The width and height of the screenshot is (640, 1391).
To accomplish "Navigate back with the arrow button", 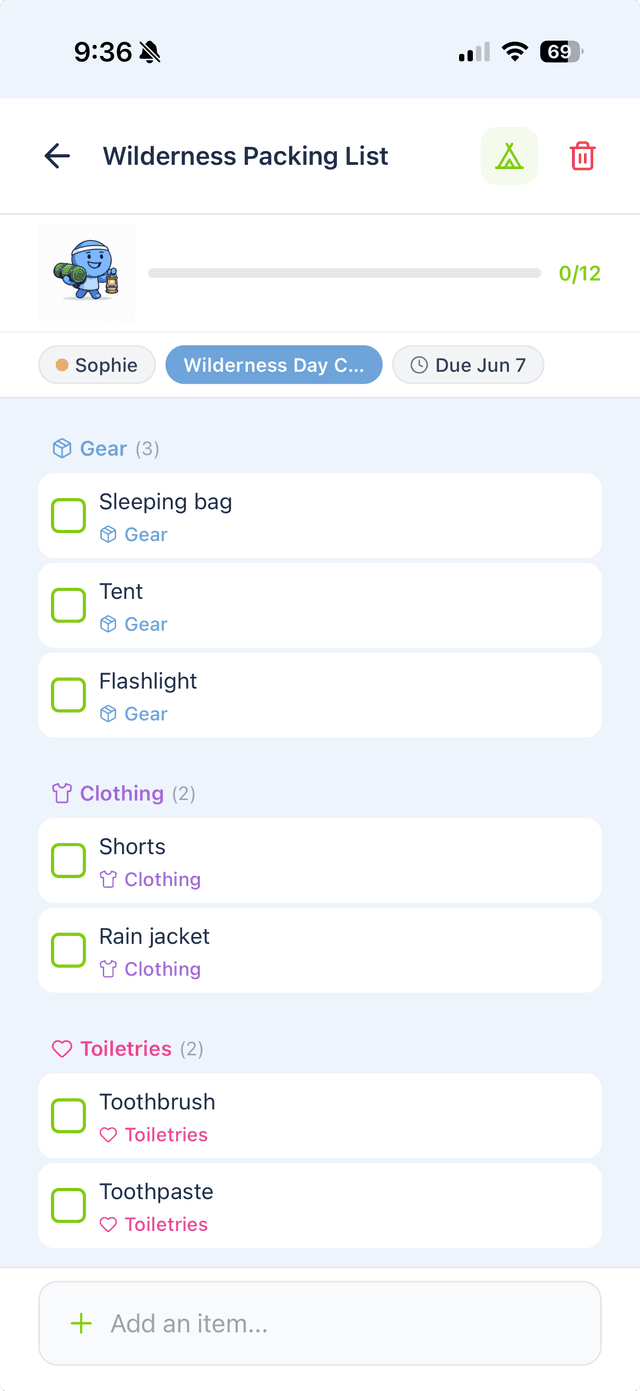I will 57,156.
